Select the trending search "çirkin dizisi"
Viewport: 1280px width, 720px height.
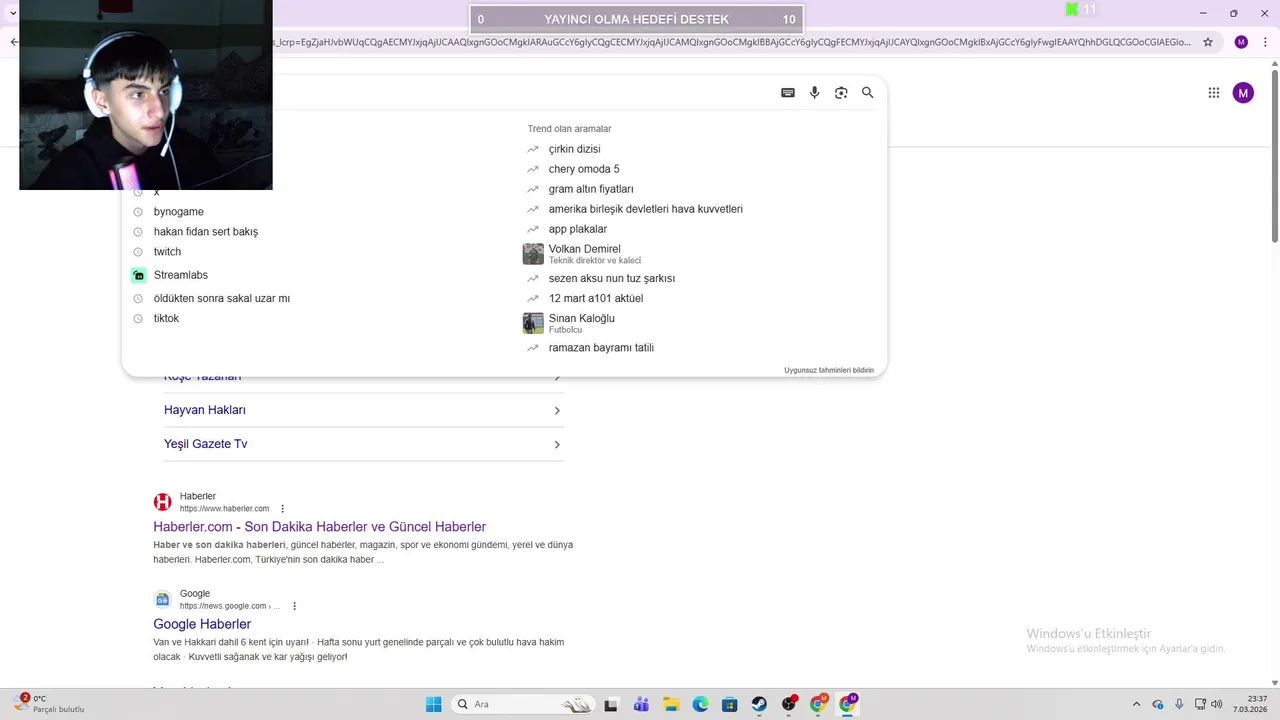coord(574,149)
